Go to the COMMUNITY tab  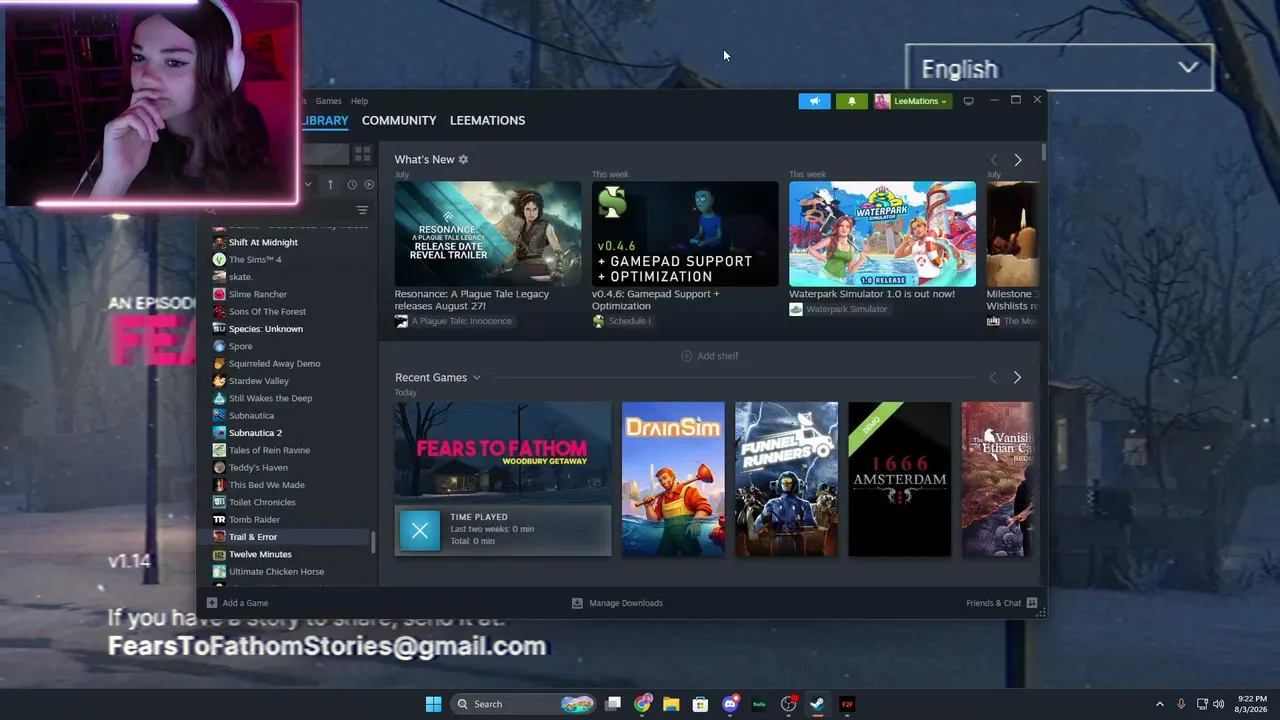tap(399, 120)
